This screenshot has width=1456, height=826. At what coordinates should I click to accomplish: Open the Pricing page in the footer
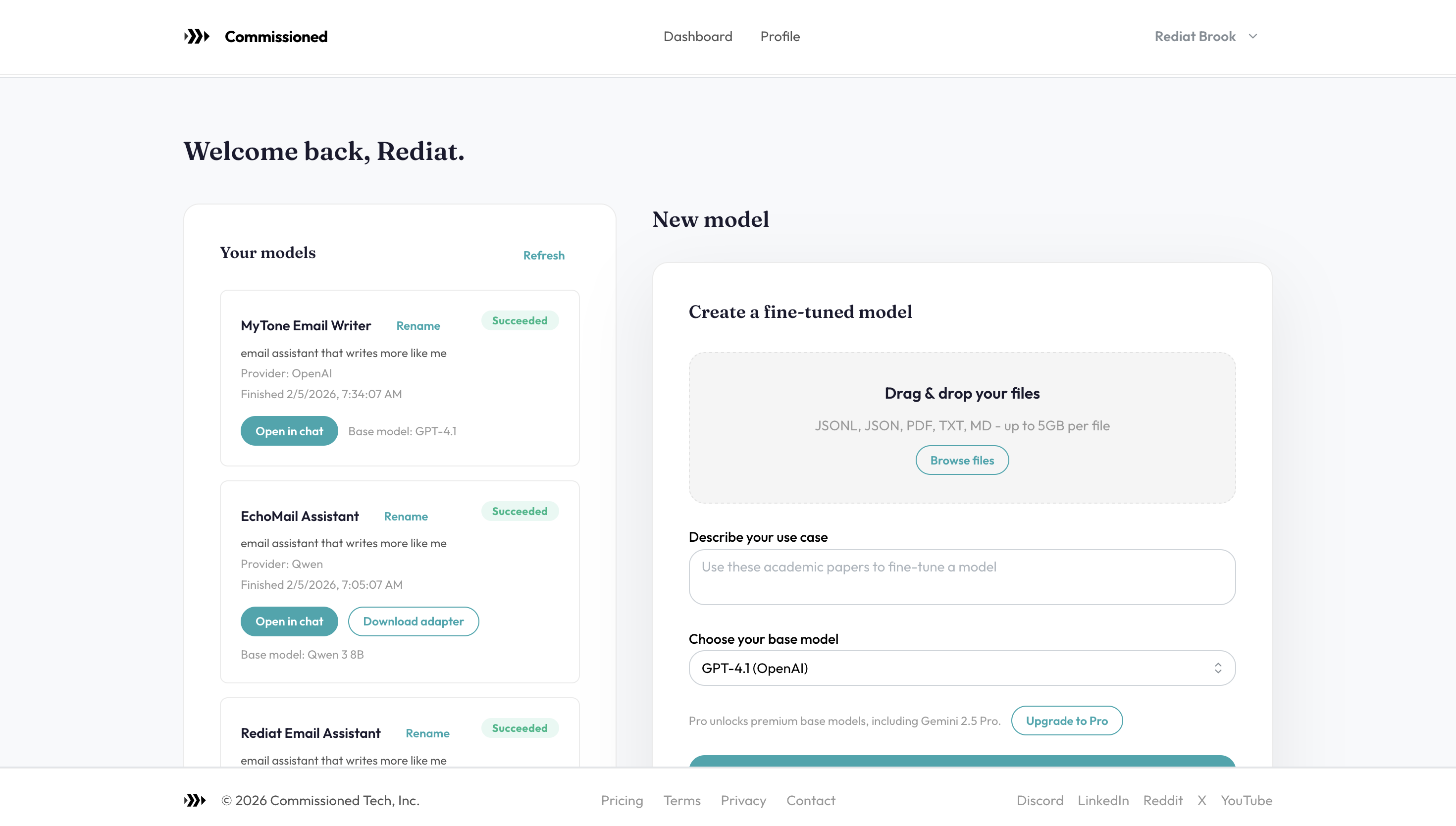(622, 800)
